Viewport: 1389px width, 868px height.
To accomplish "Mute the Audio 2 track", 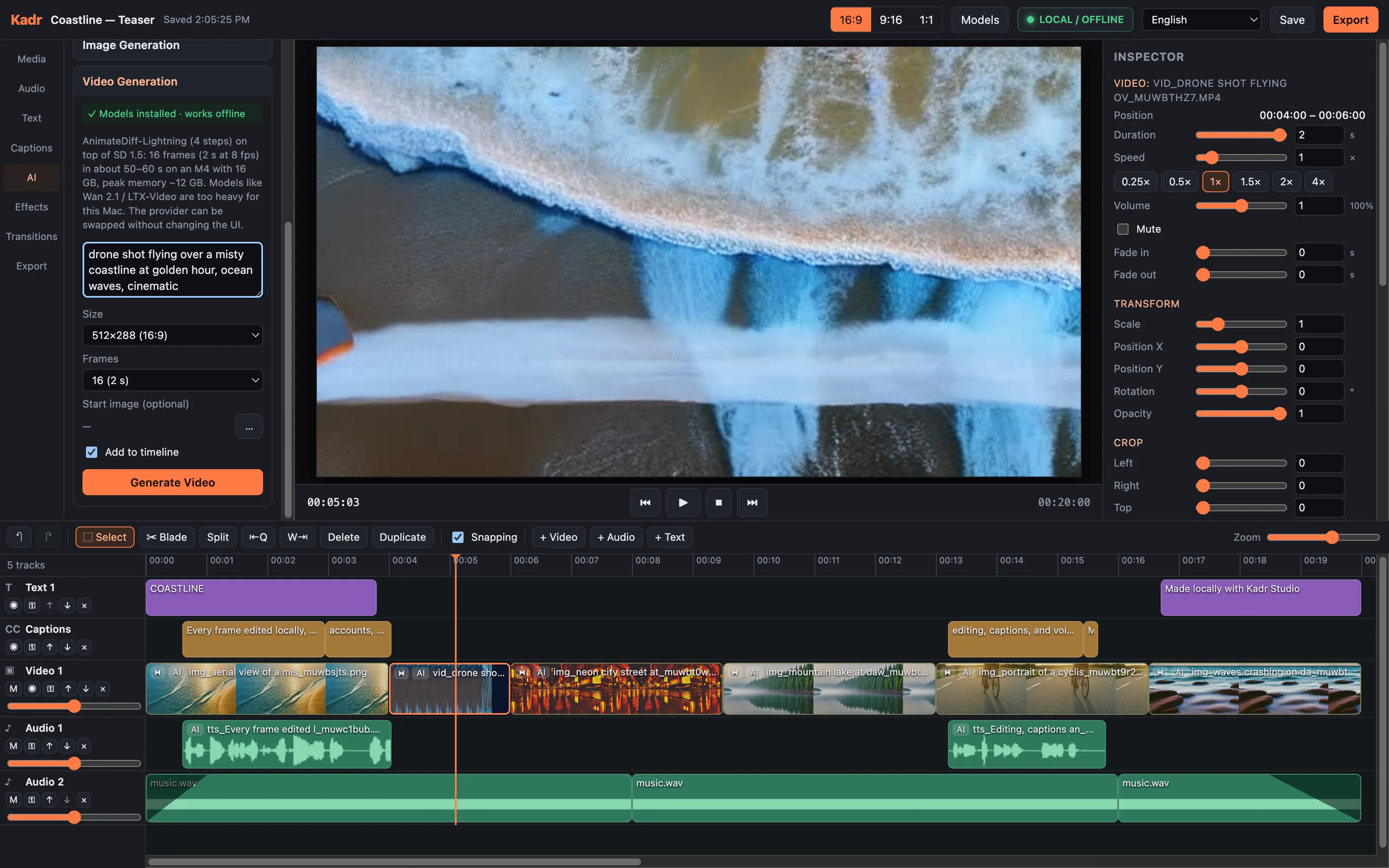I will [x=13, y=800].
